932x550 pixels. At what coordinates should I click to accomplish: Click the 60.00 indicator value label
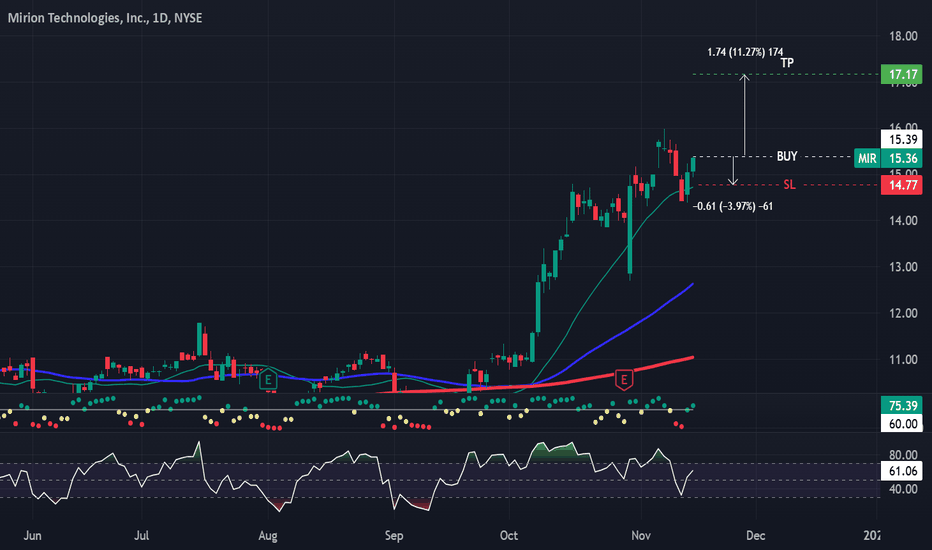click(x=902, y=424)
